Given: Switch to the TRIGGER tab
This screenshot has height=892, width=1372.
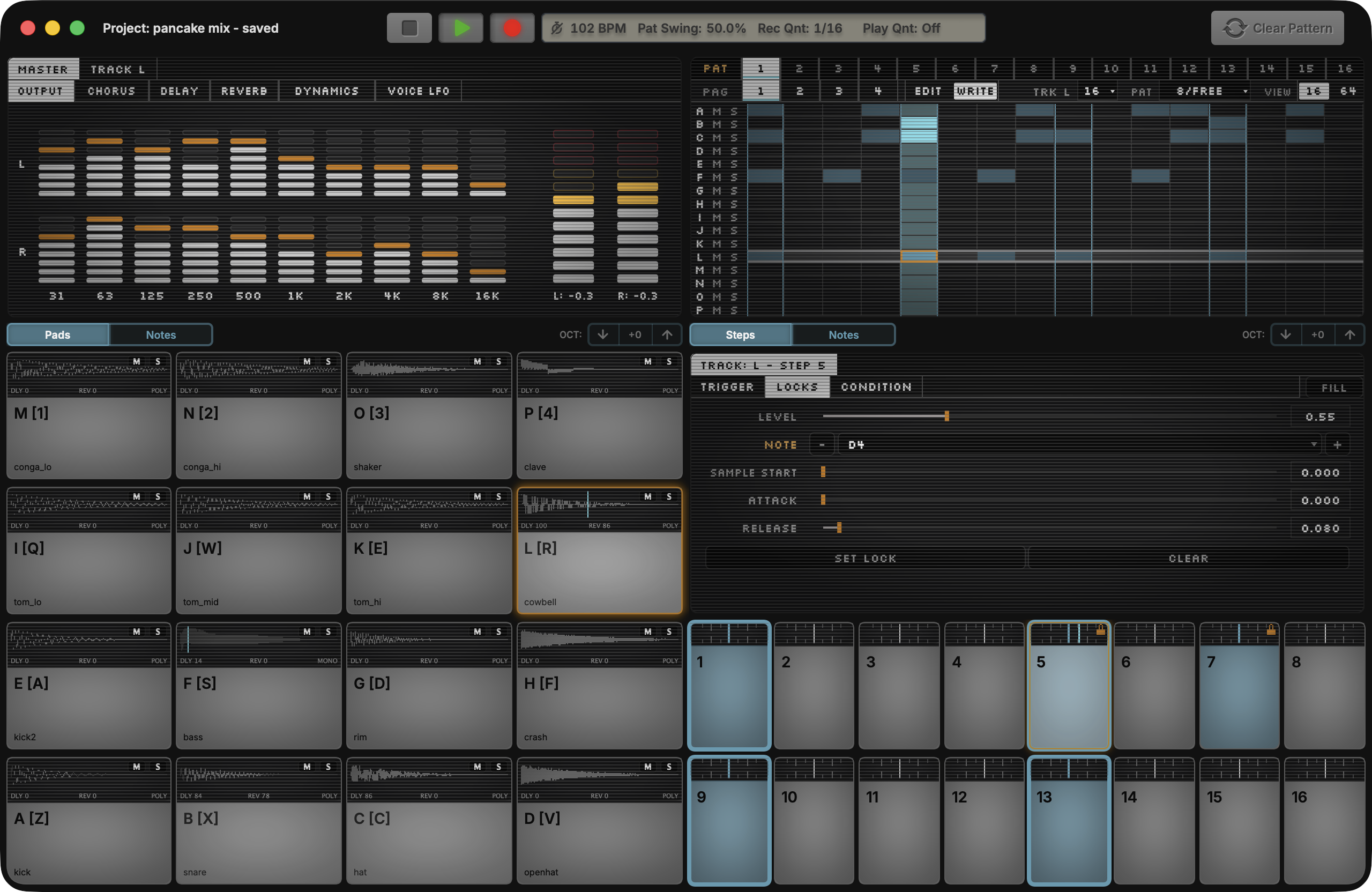Looking at the screenshot, I should pos(727,387).
